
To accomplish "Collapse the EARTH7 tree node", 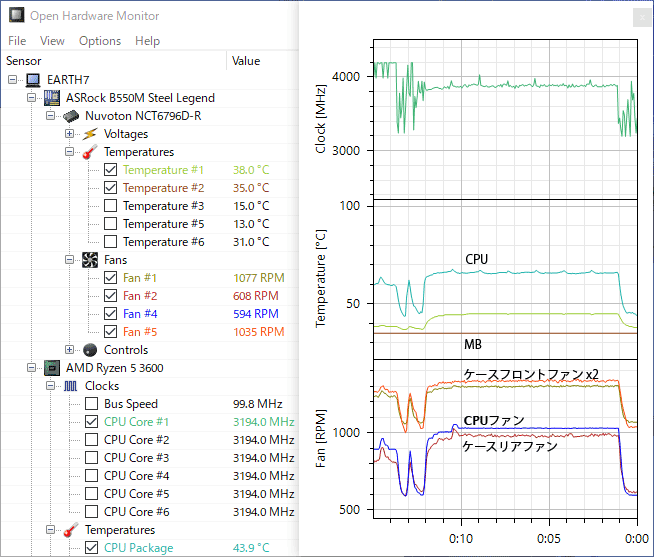I will (13, 80).
